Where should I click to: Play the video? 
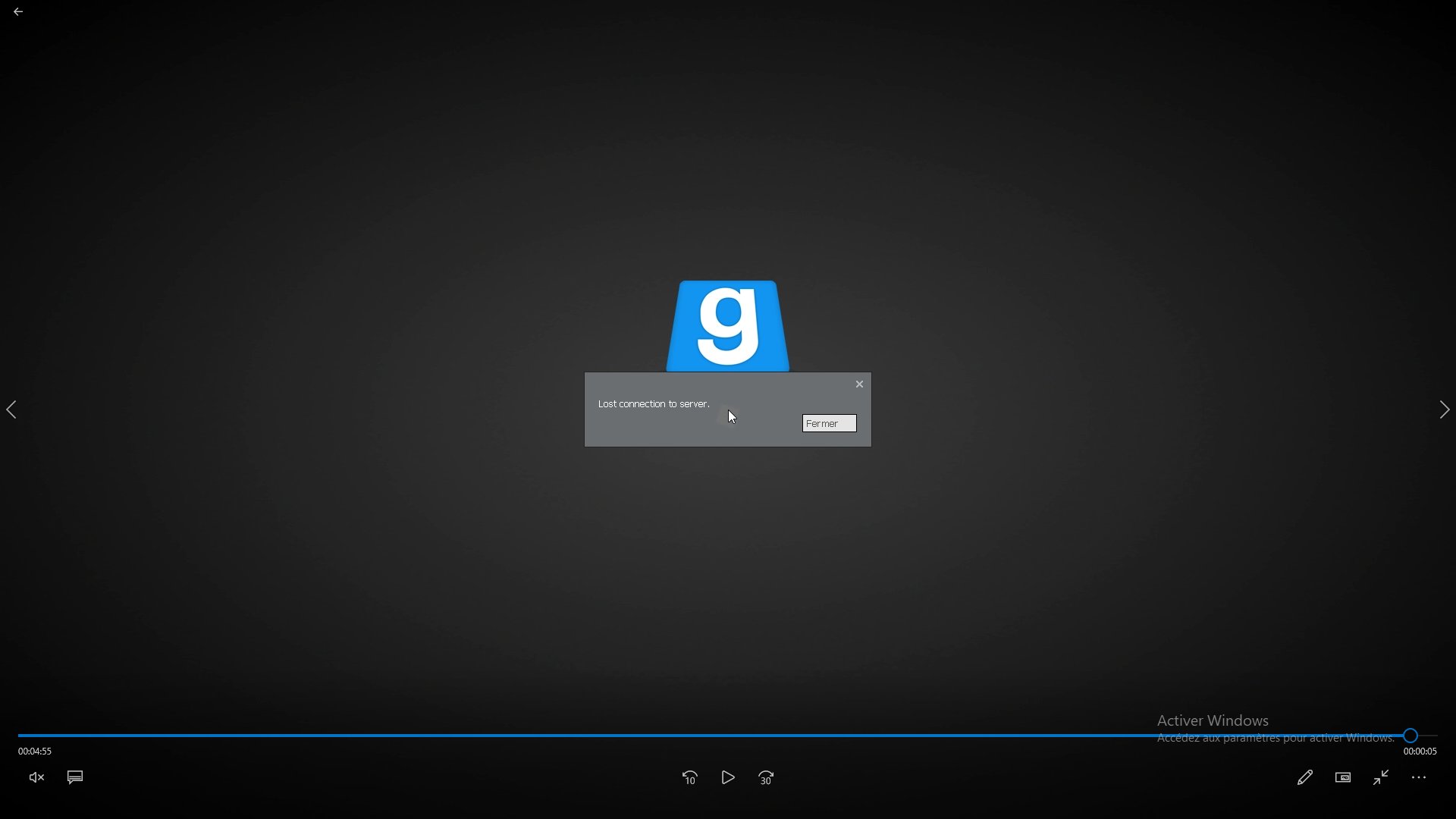[x=728, y=778]
